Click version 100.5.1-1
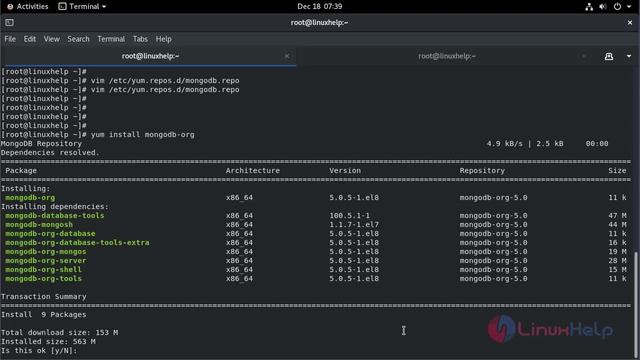The height and width of the screenshot is (360, 640). coord(349,216)
